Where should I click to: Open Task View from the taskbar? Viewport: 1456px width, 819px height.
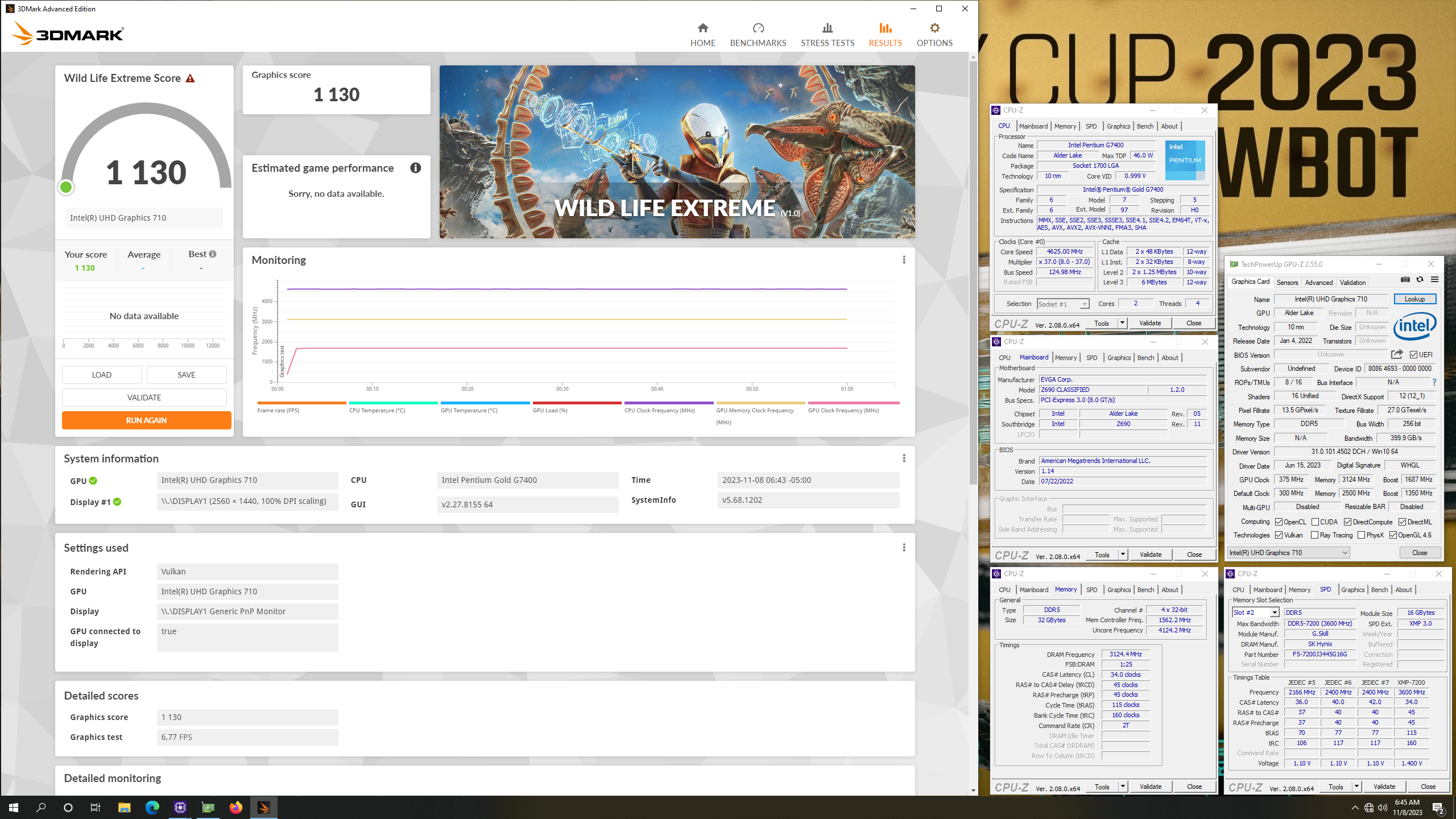tap(96, 808)
